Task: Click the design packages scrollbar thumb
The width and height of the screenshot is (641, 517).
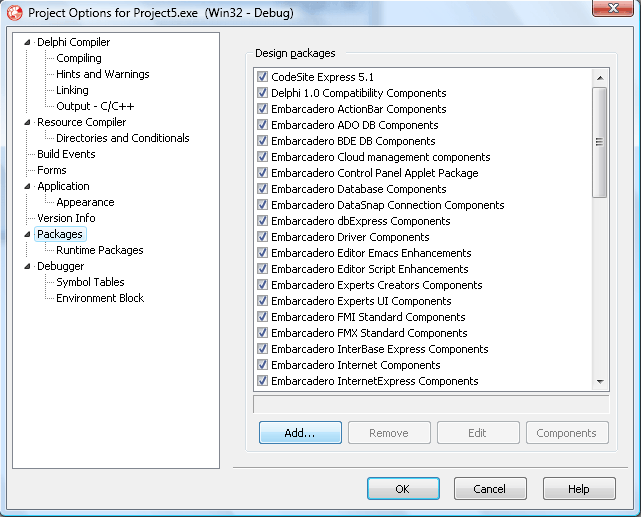Action: (x=600, y=142)
